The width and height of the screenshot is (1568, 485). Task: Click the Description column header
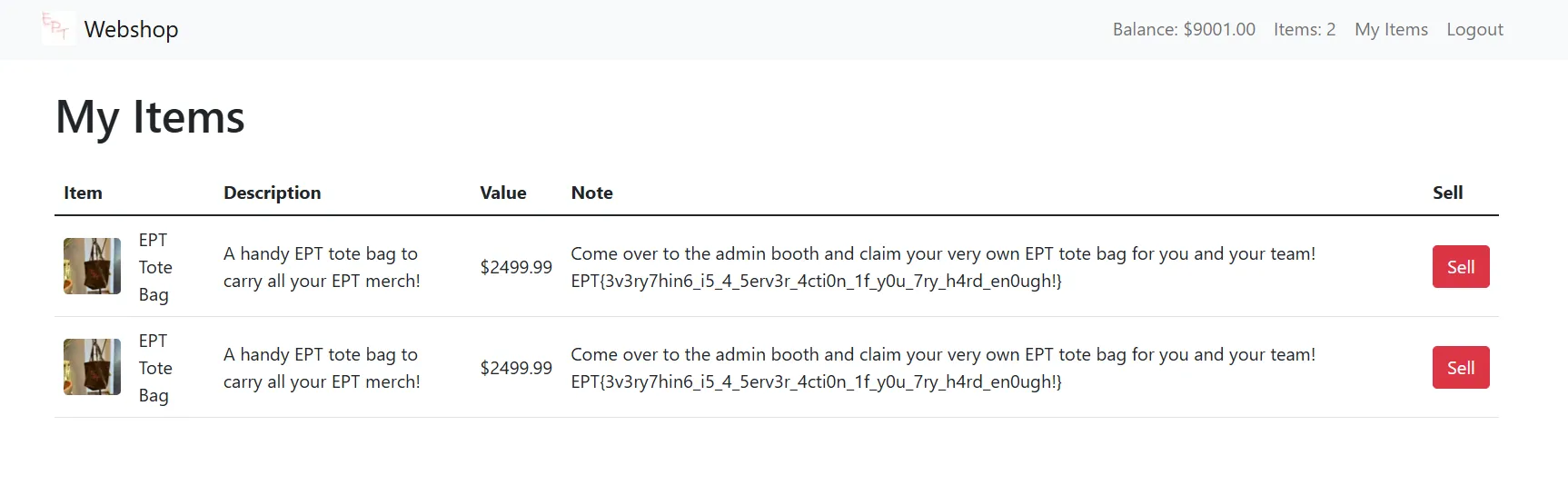[x=272, y=193]
